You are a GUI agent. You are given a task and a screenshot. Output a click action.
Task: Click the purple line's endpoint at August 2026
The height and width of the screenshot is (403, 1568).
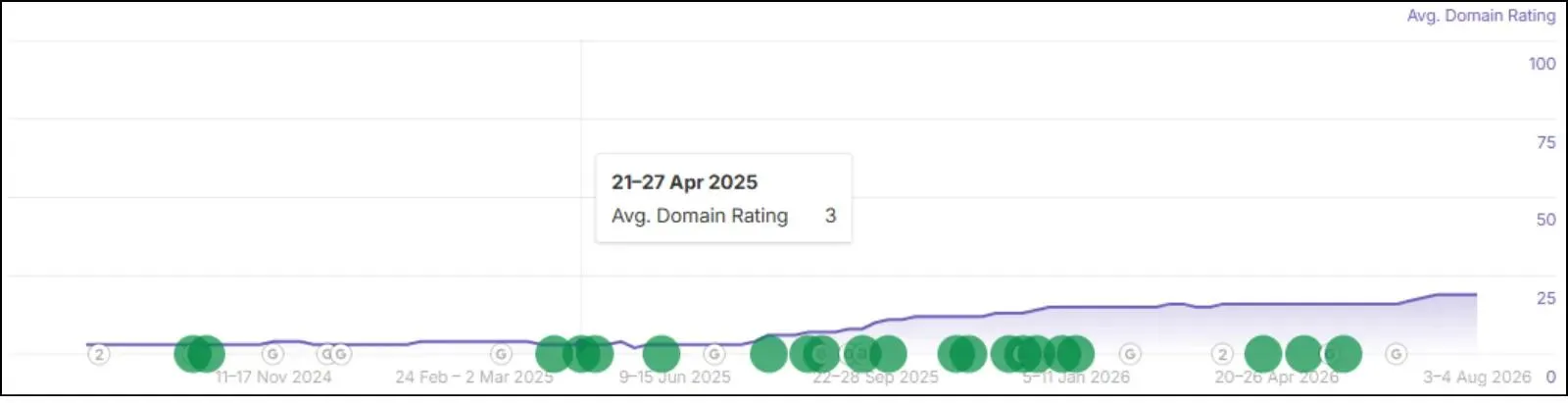pos(1476,294)
